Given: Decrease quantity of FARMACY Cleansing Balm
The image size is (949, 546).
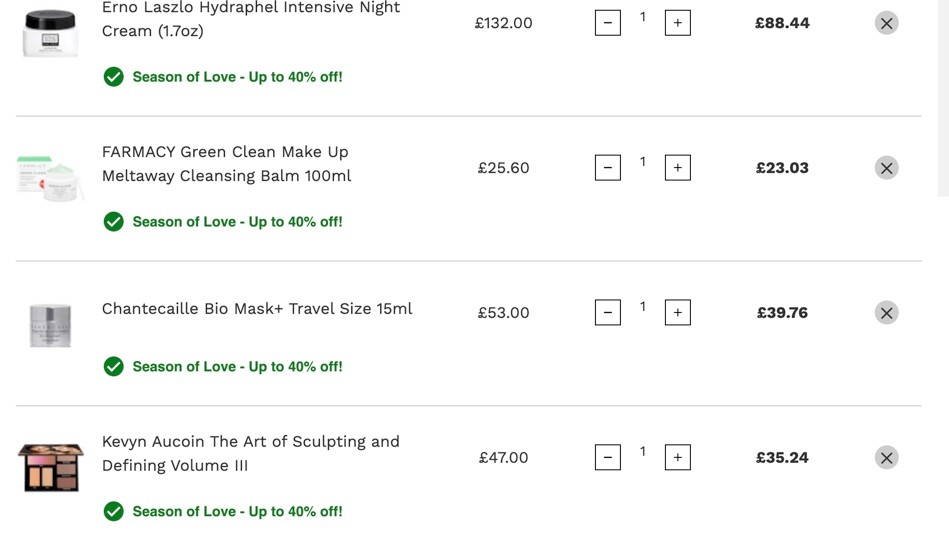Looking at the screenshot, I should coord(608,168).
